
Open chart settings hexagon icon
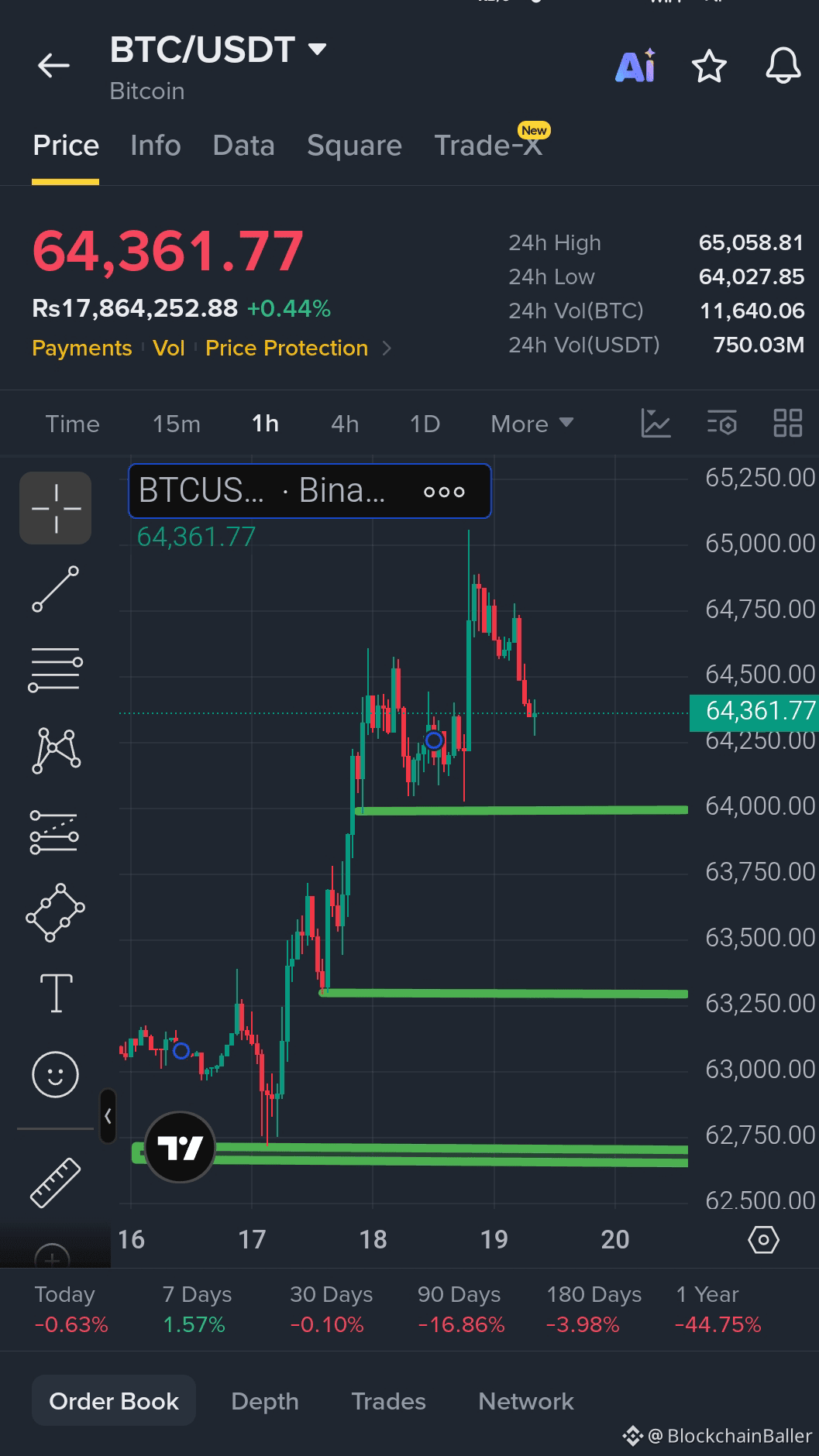[763, 1239]
